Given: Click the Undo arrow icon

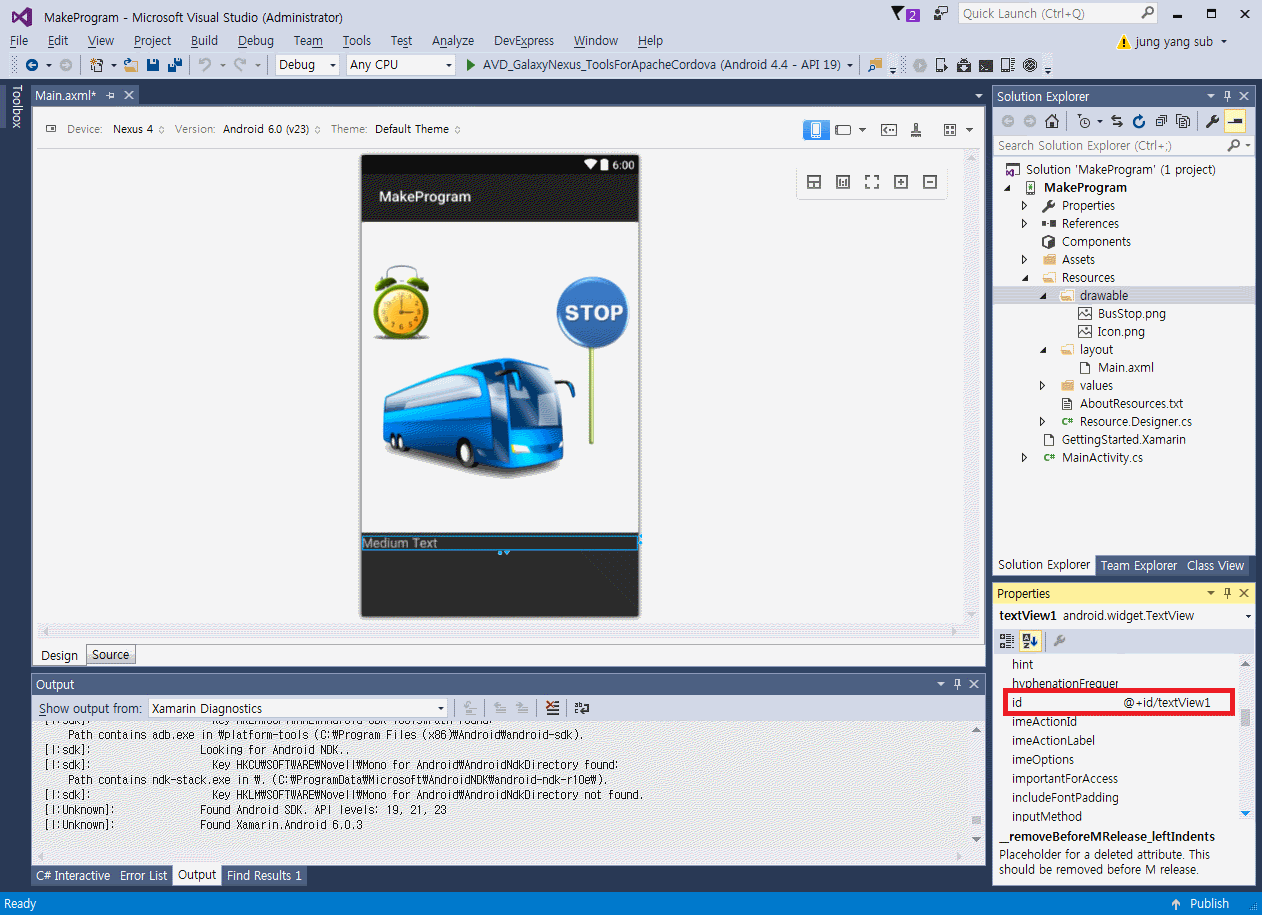Looking at the screenshot, I should pyautogui.click(x=205, y=65).
